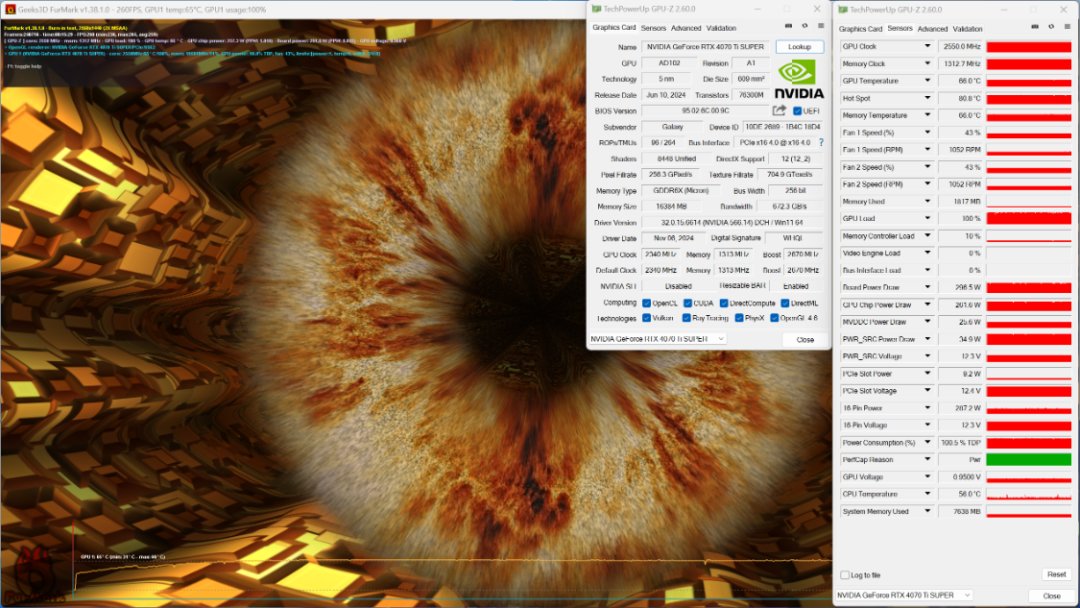
Task: Click the FurMark title bar app icon
Action: pyautogui.click(x=10, y=10)
